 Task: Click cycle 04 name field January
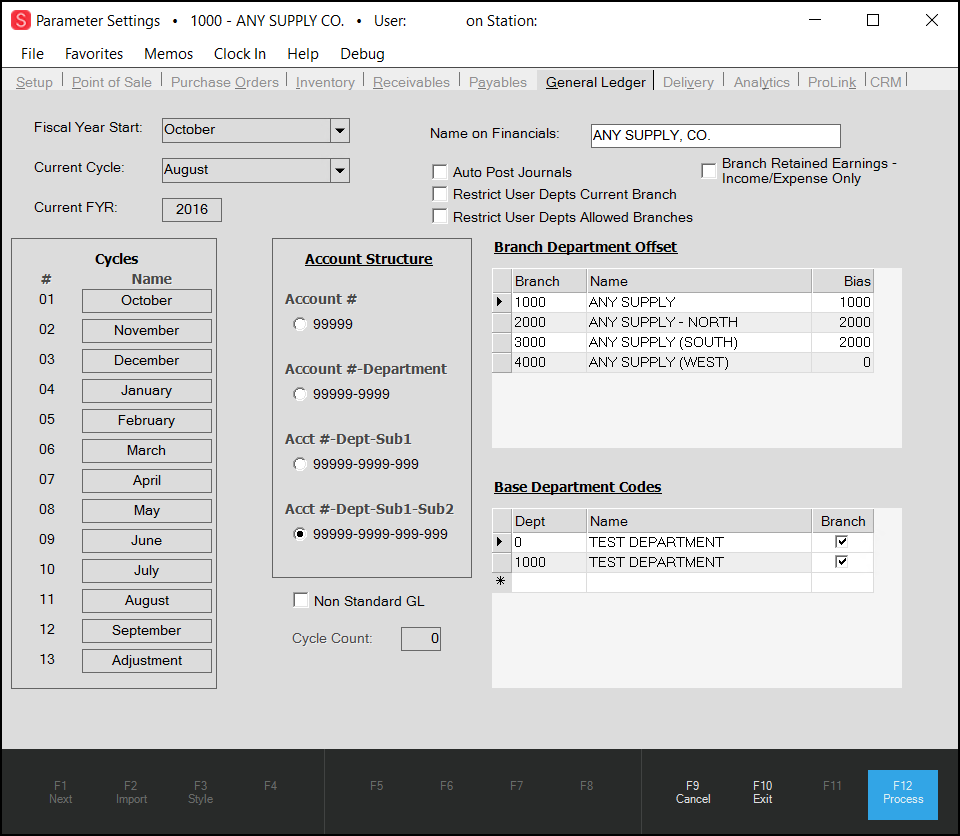coord(147,391)
